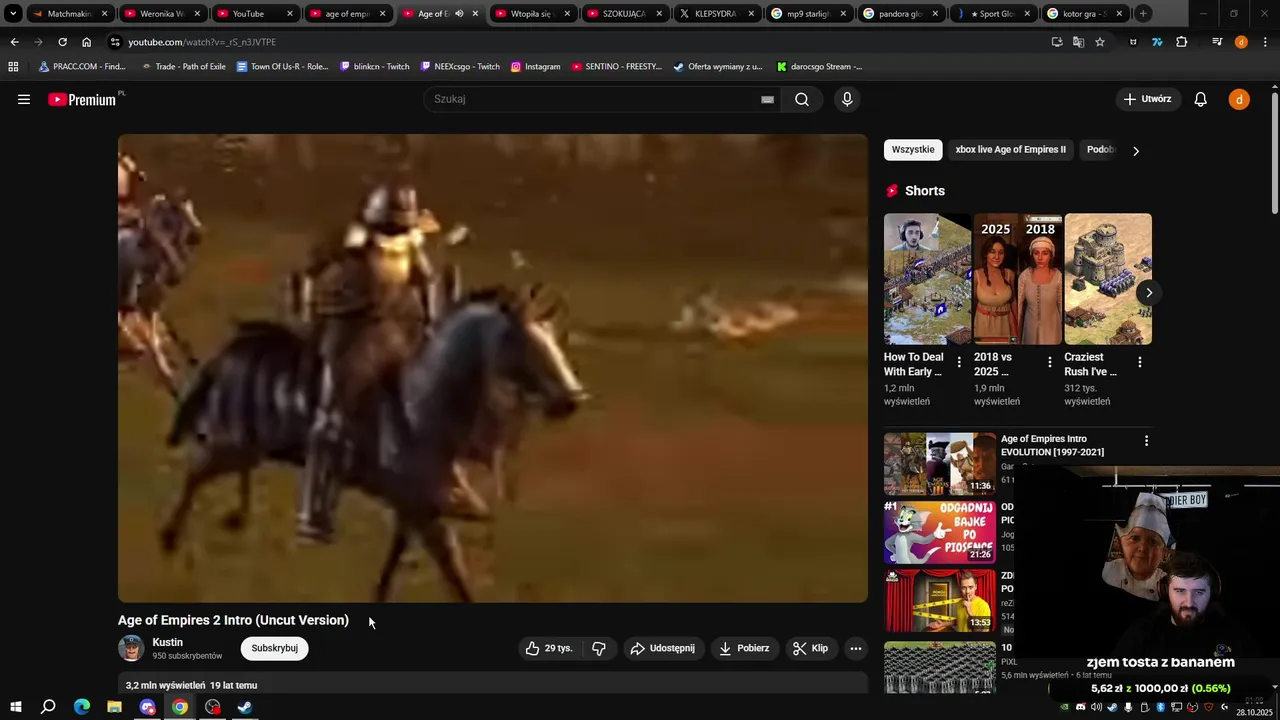Dislike the video

599,648
